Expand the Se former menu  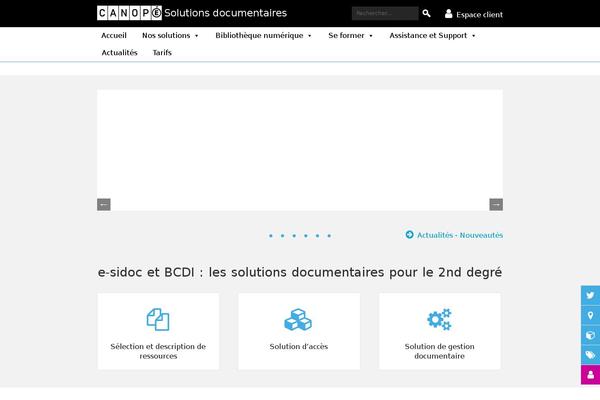point(350,36)
